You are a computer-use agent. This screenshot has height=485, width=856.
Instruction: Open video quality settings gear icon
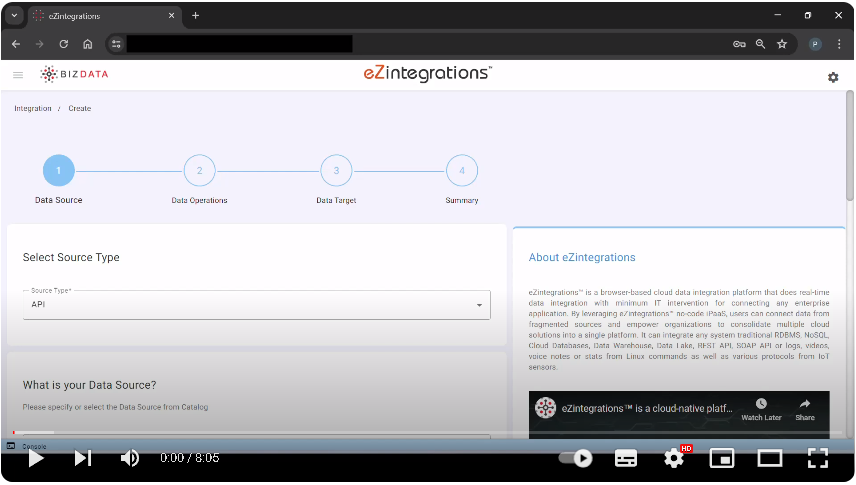click(x=674, y=458)
